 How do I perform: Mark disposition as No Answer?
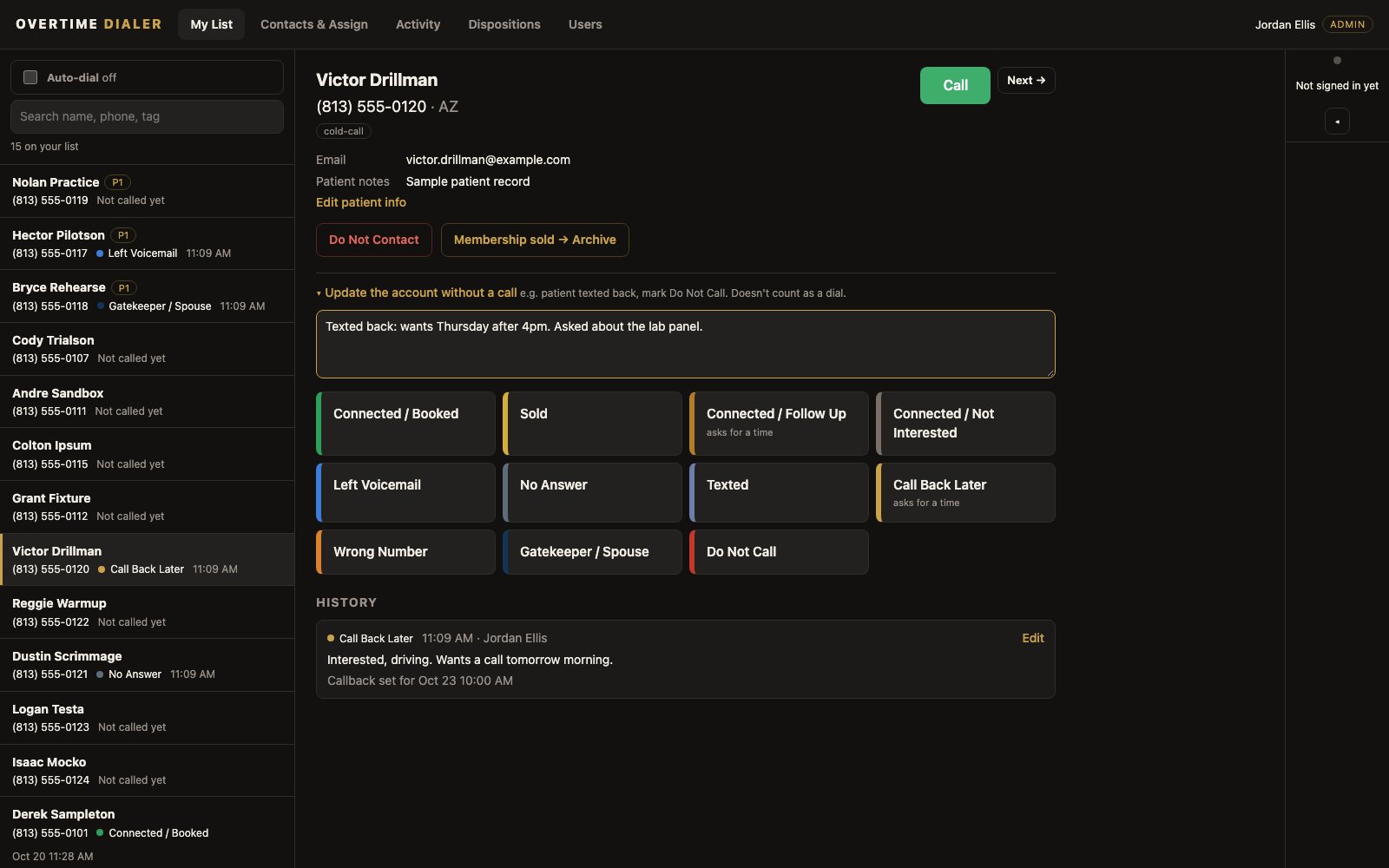point(592,492)
